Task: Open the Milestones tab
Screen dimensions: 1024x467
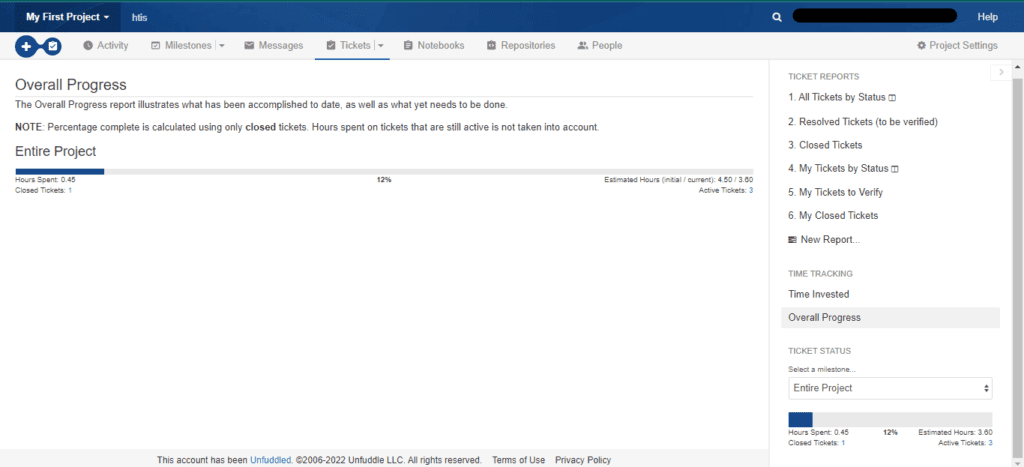Action: pyautogui.click(x=182, y=46)
